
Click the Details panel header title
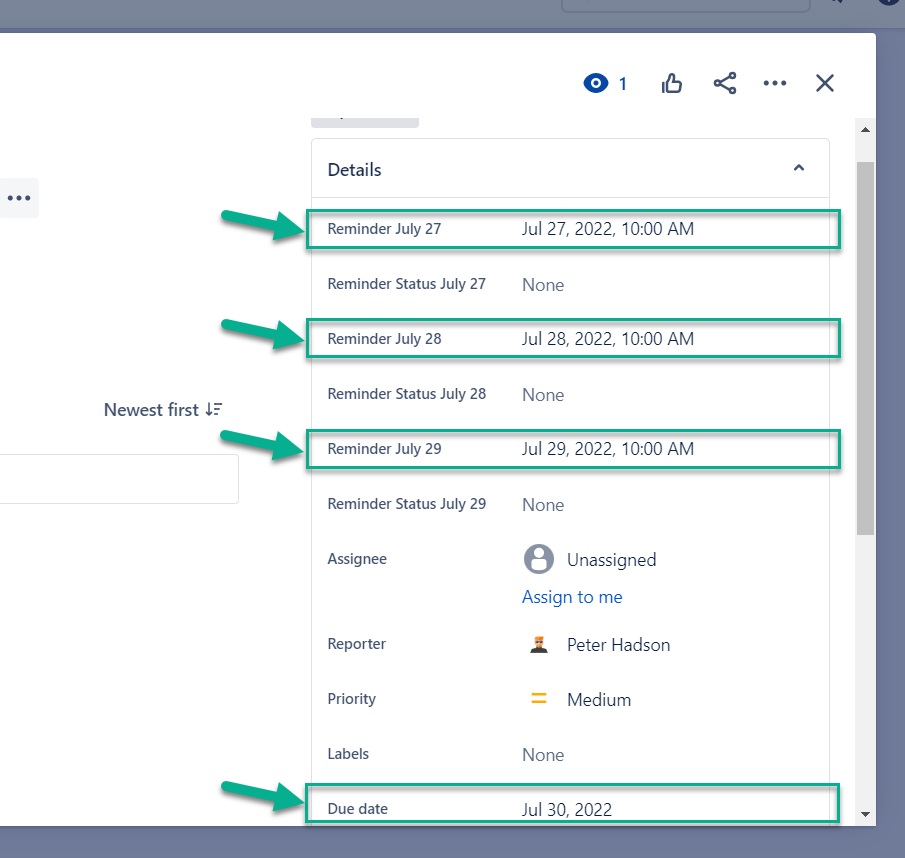354,170
